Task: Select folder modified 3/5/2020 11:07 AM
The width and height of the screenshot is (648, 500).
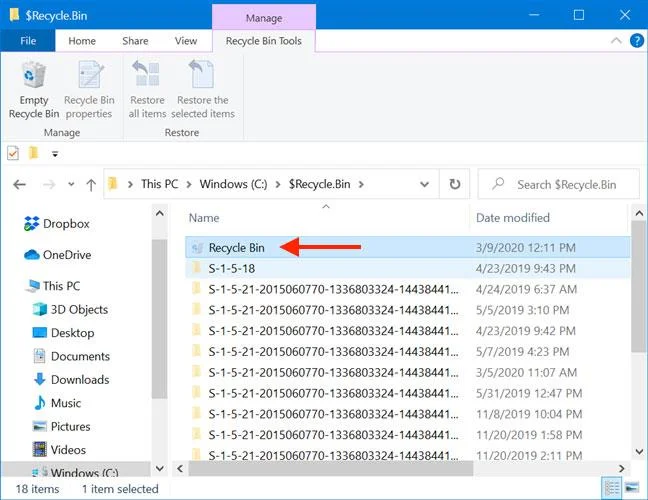Action: pyautogui.click(x=407, y=372)
